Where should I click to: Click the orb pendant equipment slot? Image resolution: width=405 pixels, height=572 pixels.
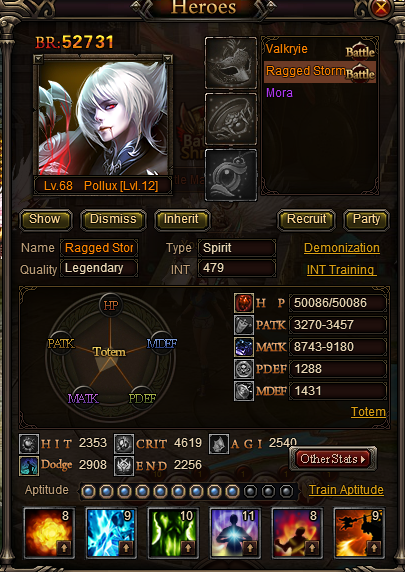click(231, 175)
